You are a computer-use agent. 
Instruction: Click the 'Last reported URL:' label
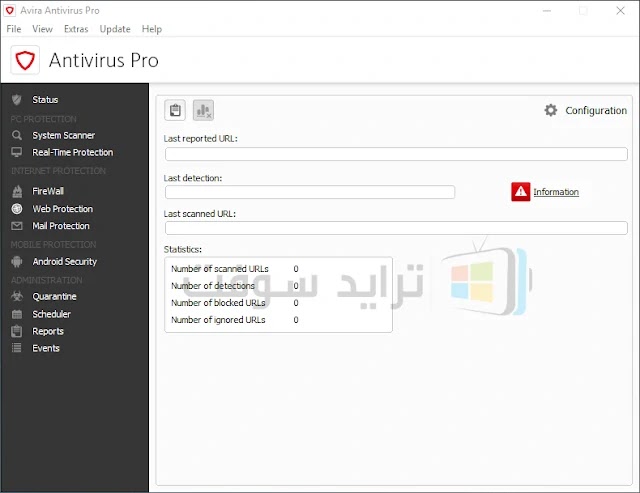200,138
